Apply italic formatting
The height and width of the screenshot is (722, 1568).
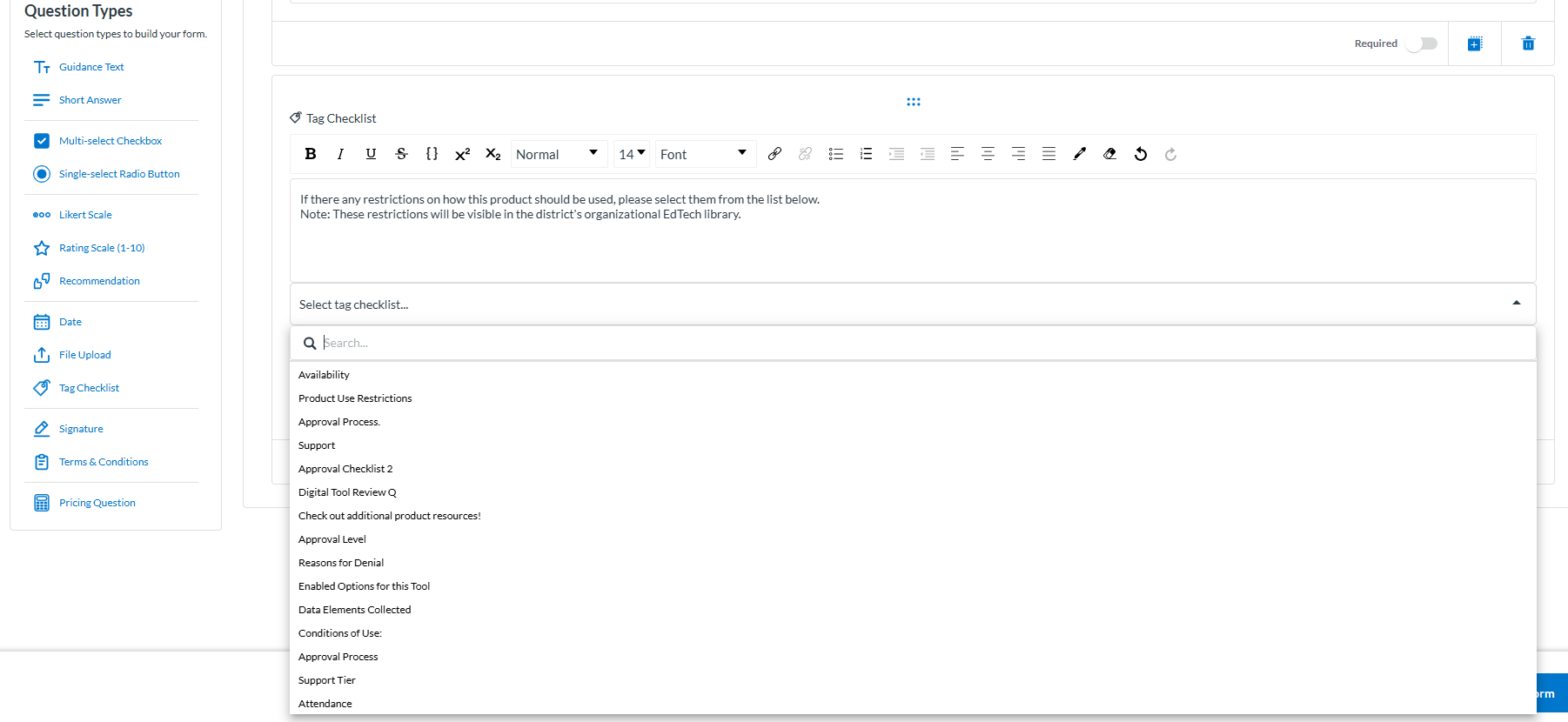(340, 154)
